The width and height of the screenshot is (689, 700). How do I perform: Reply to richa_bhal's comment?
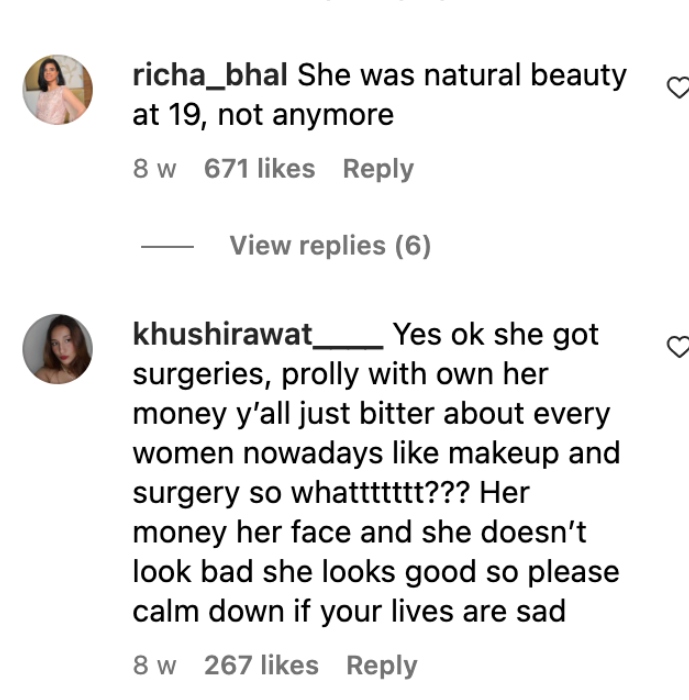click(x=378, y=169)
